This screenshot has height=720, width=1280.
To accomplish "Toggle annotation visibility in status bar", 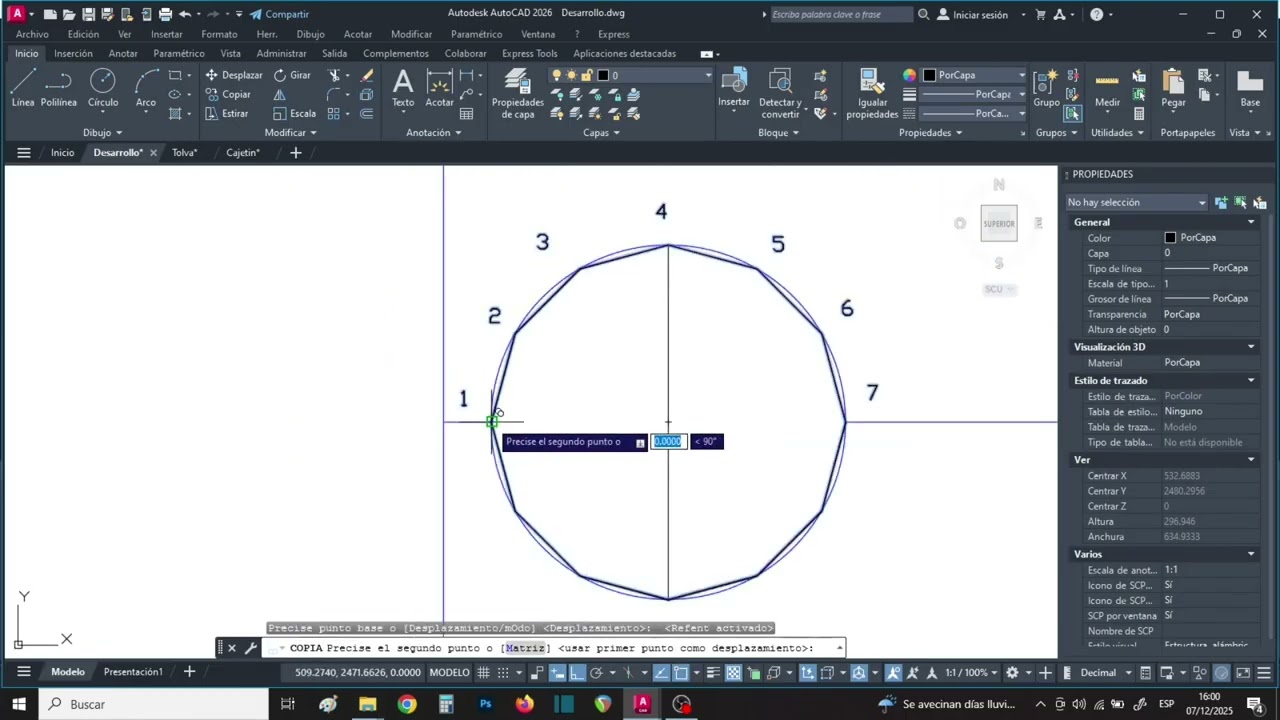I will [893, 673].
